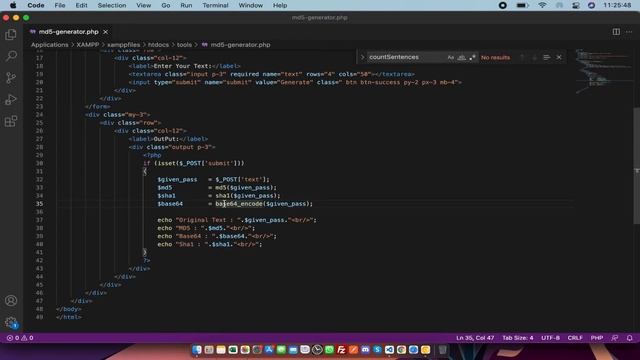Toggle Use Regular Expression in find widget
Image resolution: width=640 pixels, height=360 pixels.
[x=472, y=57]
